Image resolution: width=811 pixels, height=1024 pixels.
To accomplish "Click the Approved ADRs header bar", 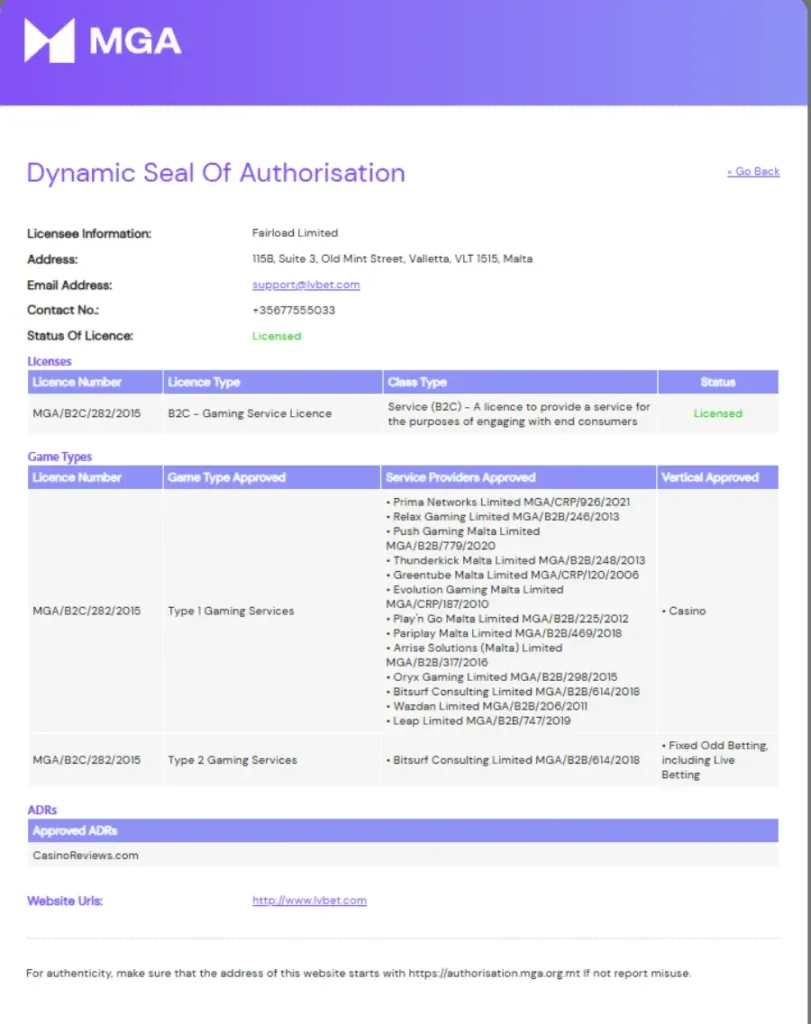I will pos(402,831).
